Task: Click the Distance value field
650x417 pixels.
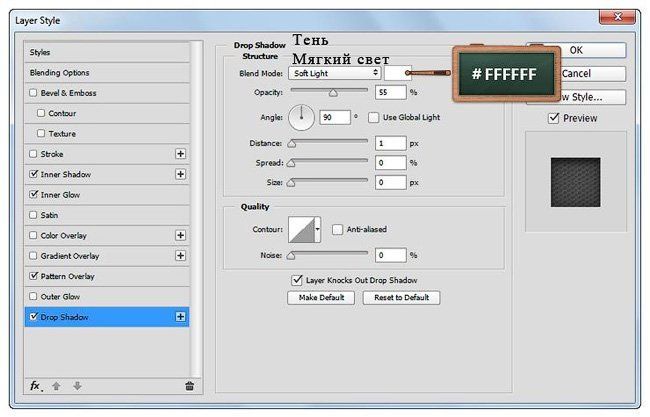Action: click(x=390, y=143)
